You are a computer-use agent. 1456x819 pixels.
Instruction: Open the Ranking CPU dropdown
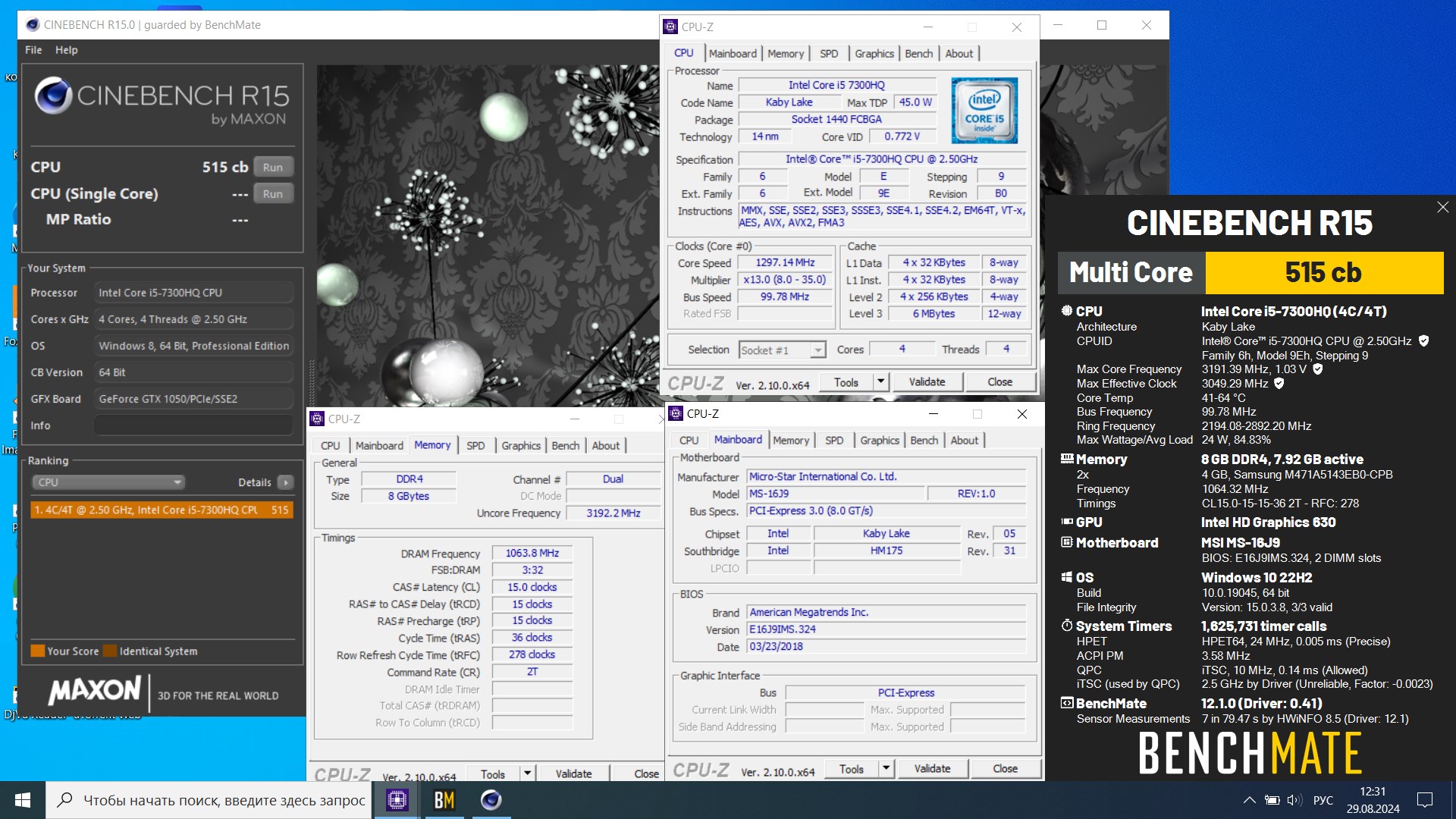[x=108, y=482]
